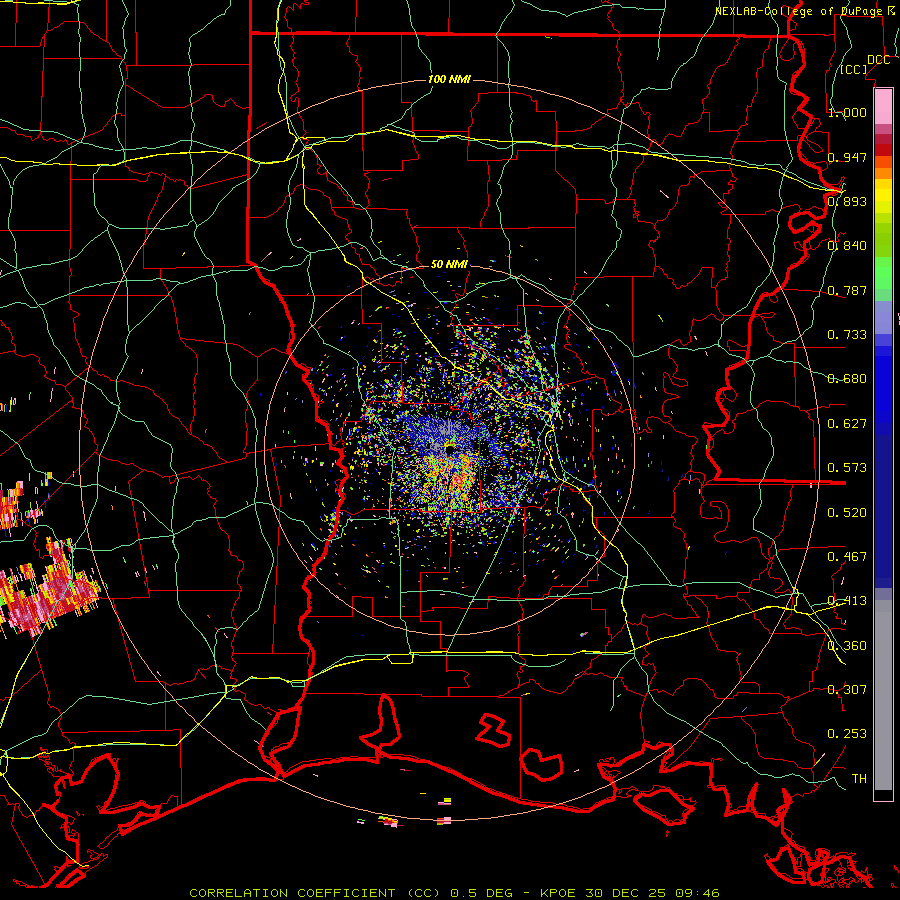This screenshot has height=900, width=900.
Task: Click the 0.253 scale label
Action: [x=847, y=734]
